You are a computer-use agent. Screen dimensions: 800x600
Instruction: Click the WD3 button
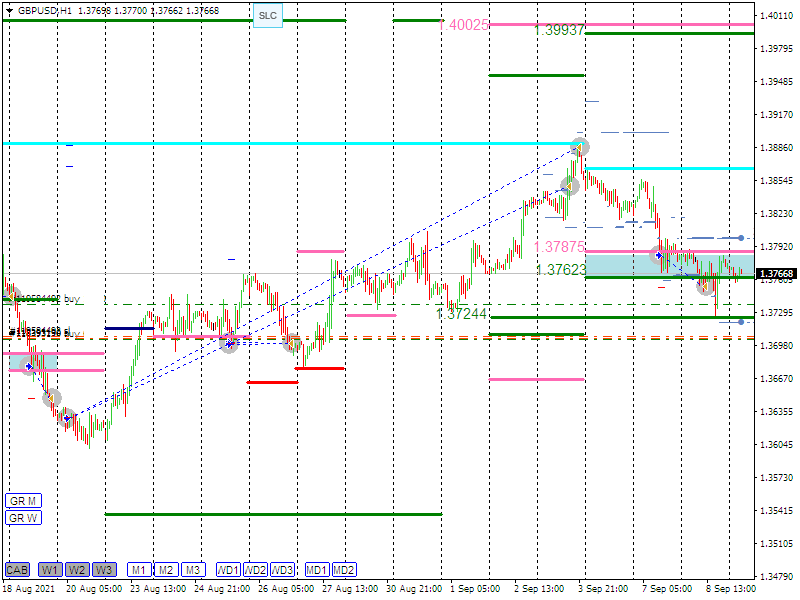[x=283, y=570]
